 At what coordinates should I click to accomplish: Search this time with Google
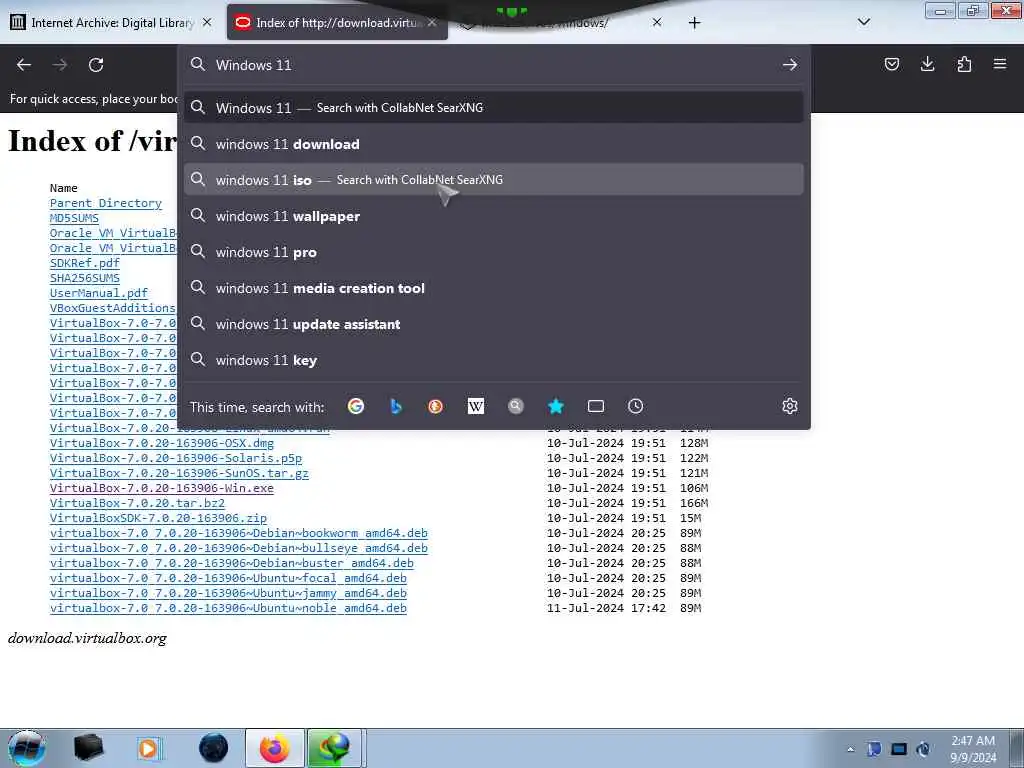pos(356,406)
